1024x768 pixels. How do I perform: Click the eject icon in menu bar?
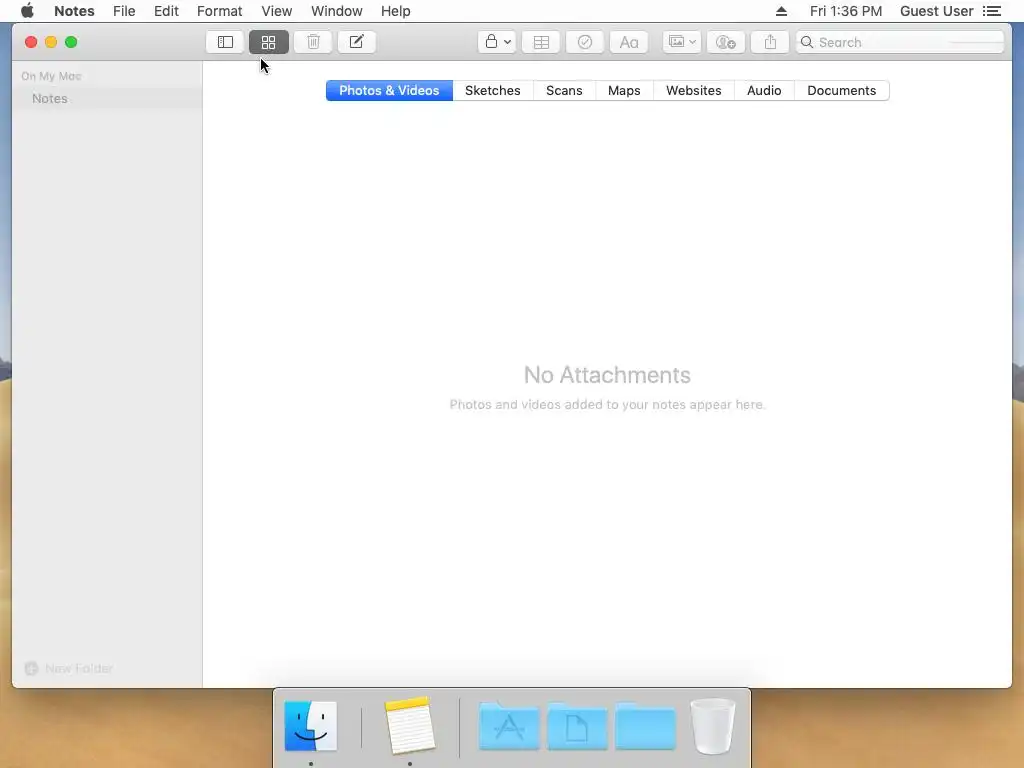781,11
